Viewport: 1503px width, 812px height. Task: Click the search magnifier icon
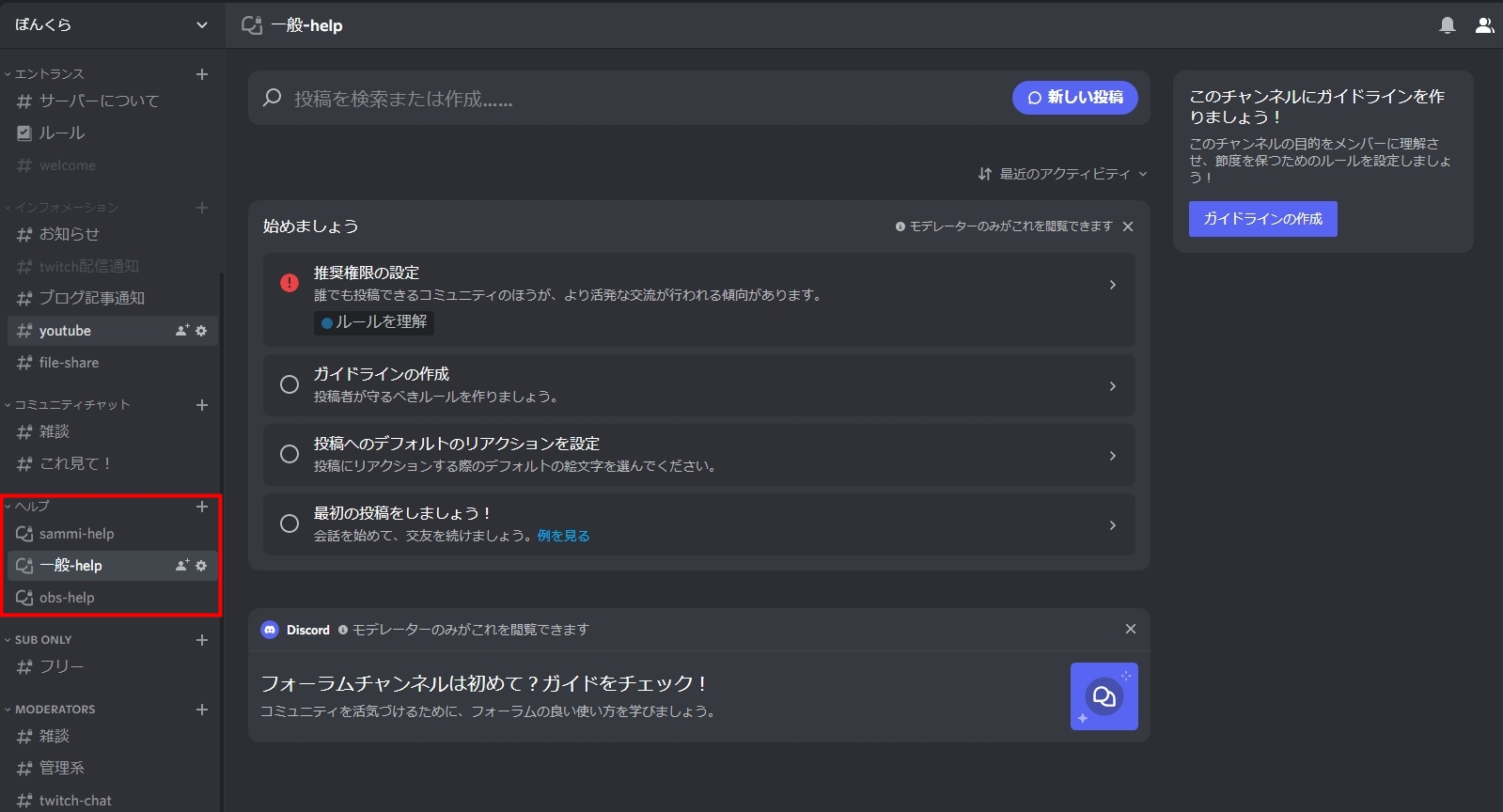point(273,98)
